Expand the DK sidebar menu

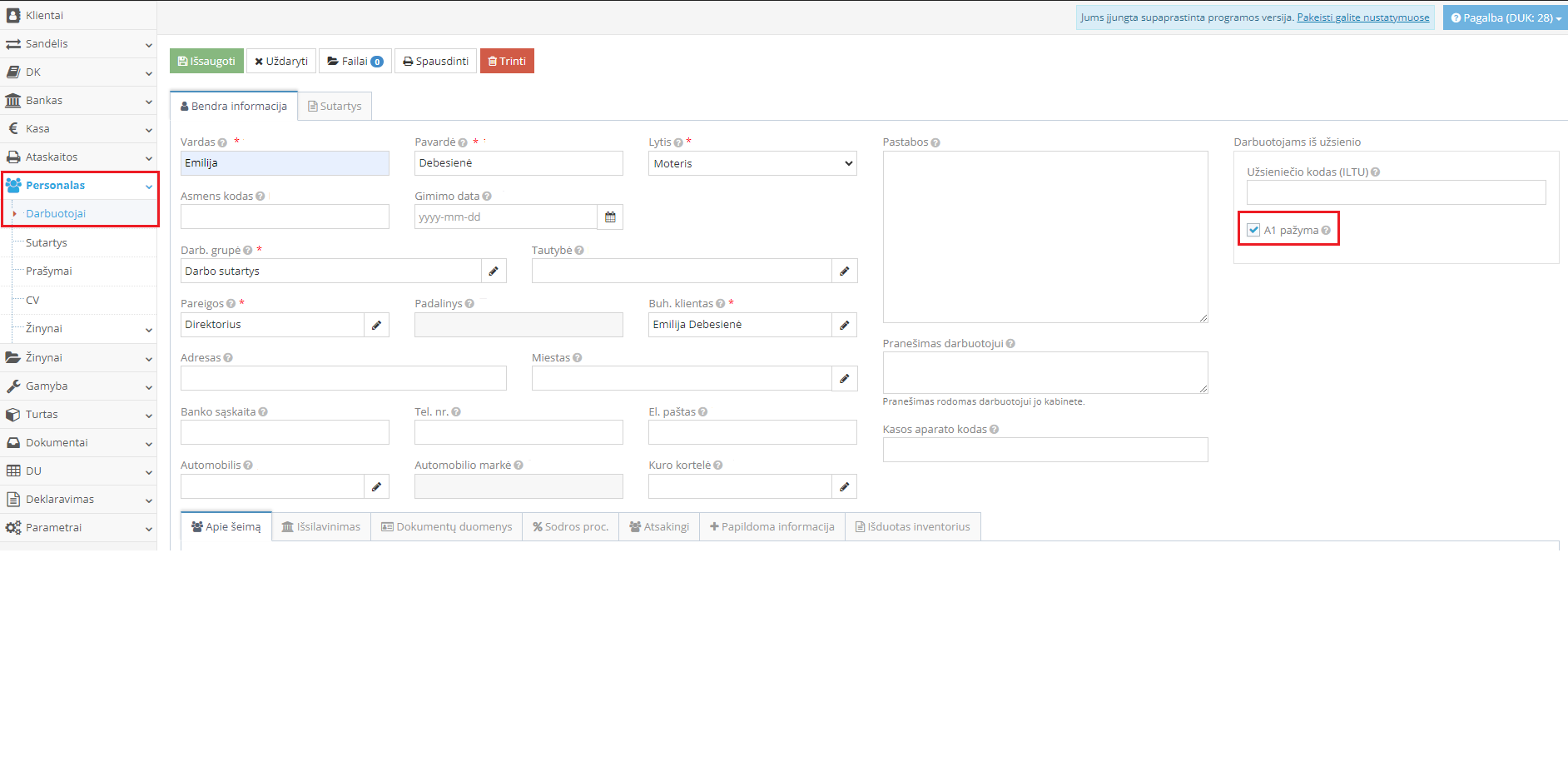[x=78, y=72]
